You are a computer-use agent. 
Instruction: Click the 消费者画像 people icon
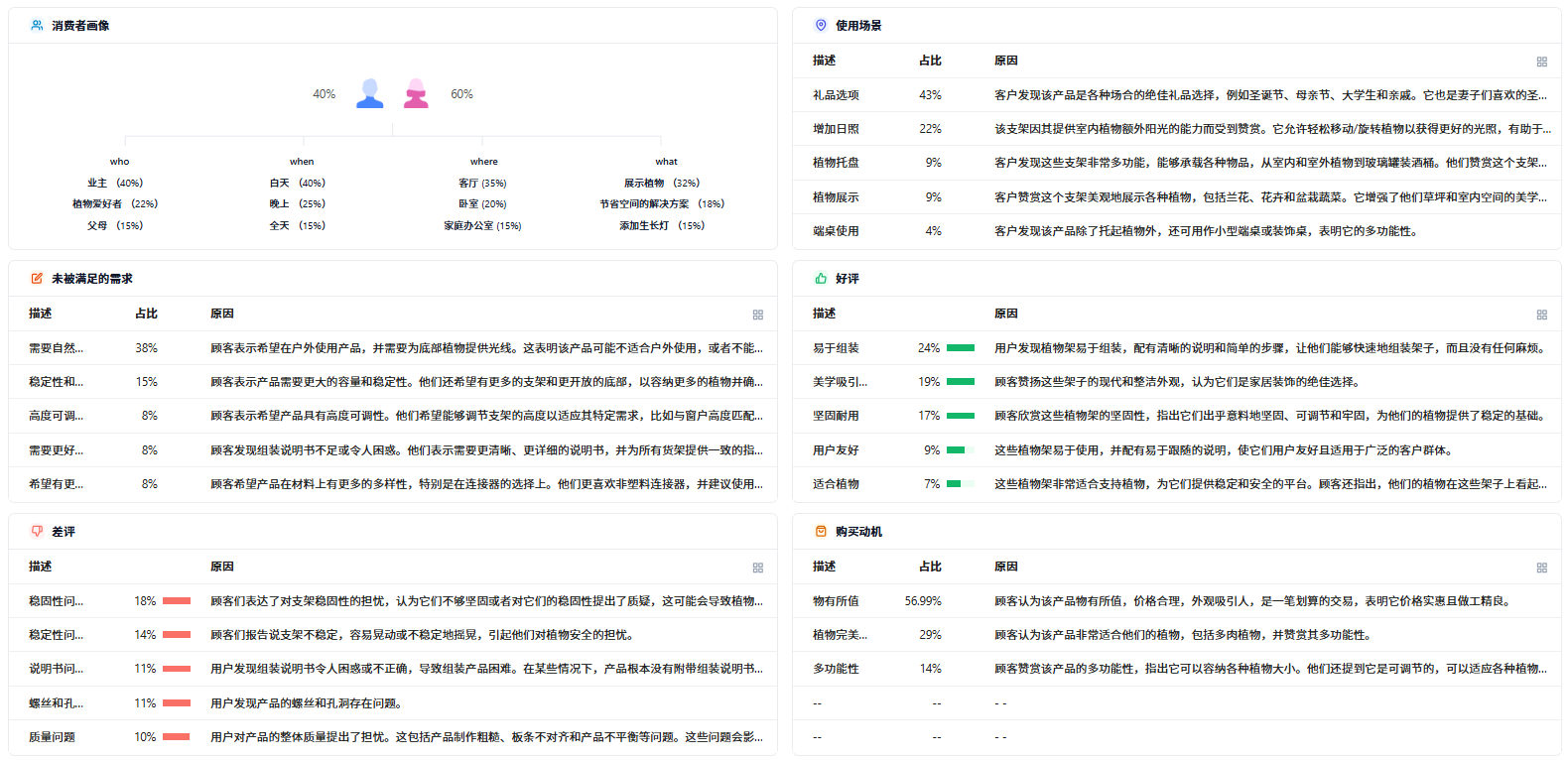coord(37,26)
